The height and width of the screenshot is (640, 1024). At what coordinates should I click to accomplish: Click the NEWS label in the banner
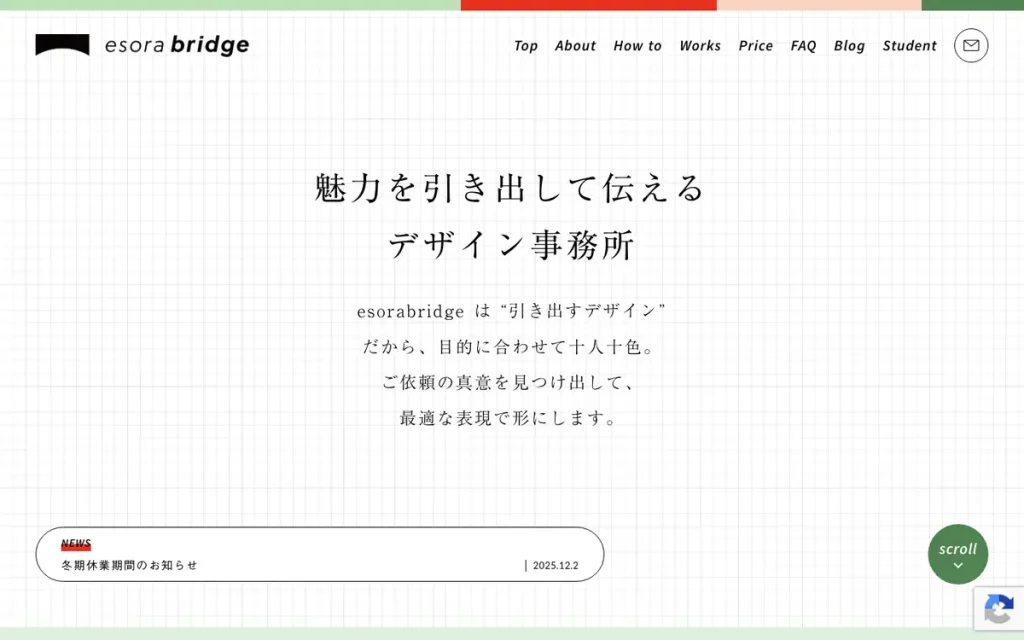[x=76, y=543]
